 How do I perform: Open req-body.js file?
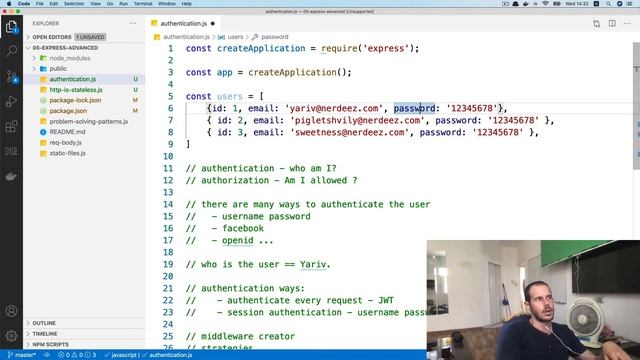point(84,142)
